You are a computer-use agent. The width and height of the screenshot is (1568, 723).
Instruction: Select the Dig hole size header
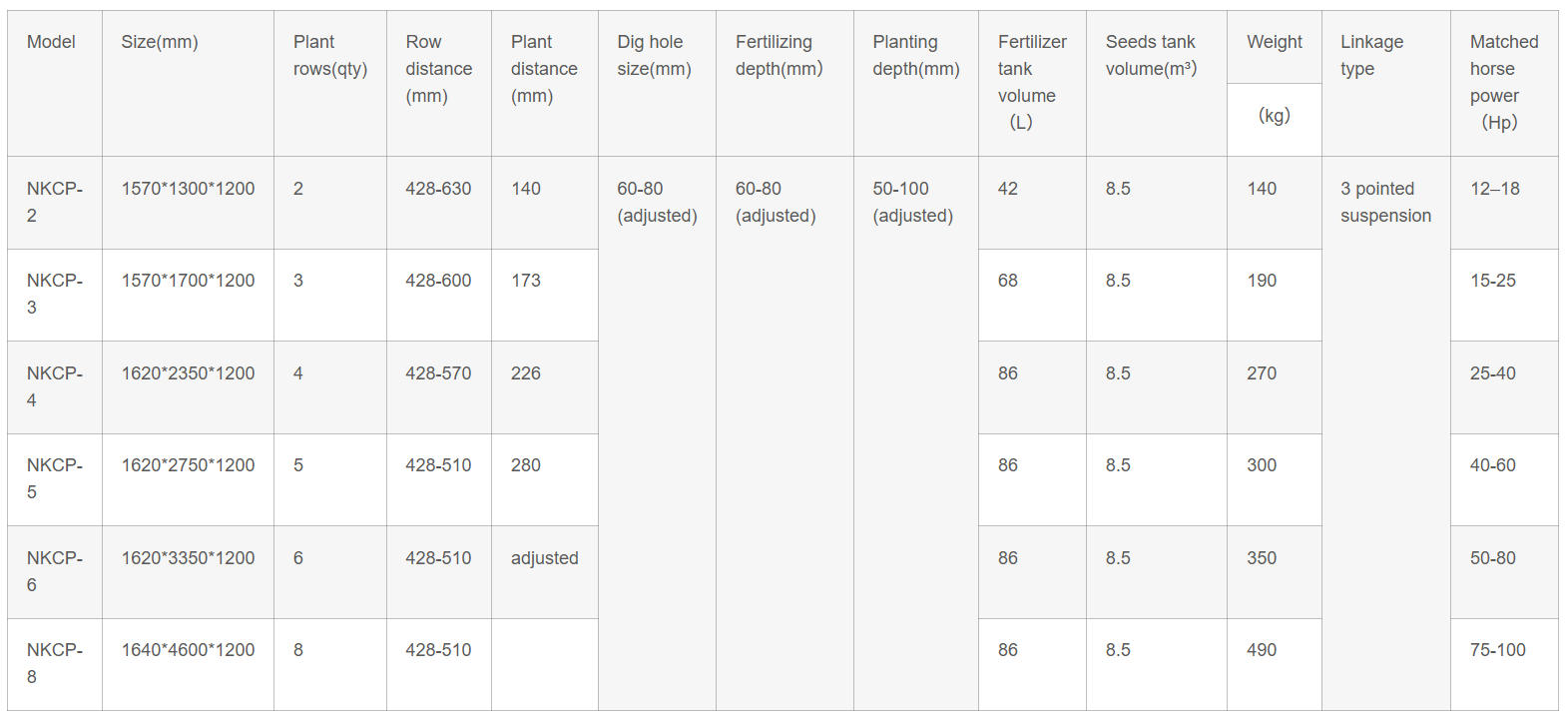coord(657,83)
